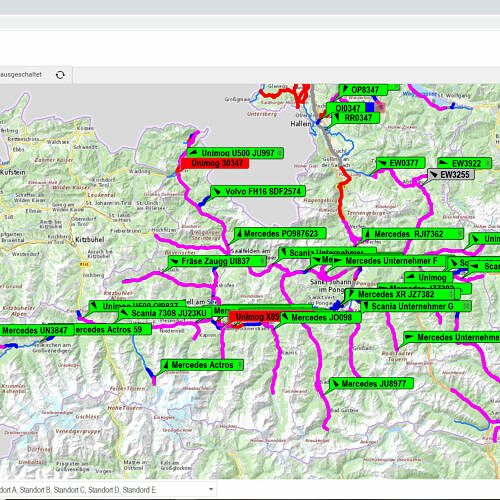Viewport: 500px width, 500px height.
Task: Click the Hallein place name on map
Action: [300, 124]
